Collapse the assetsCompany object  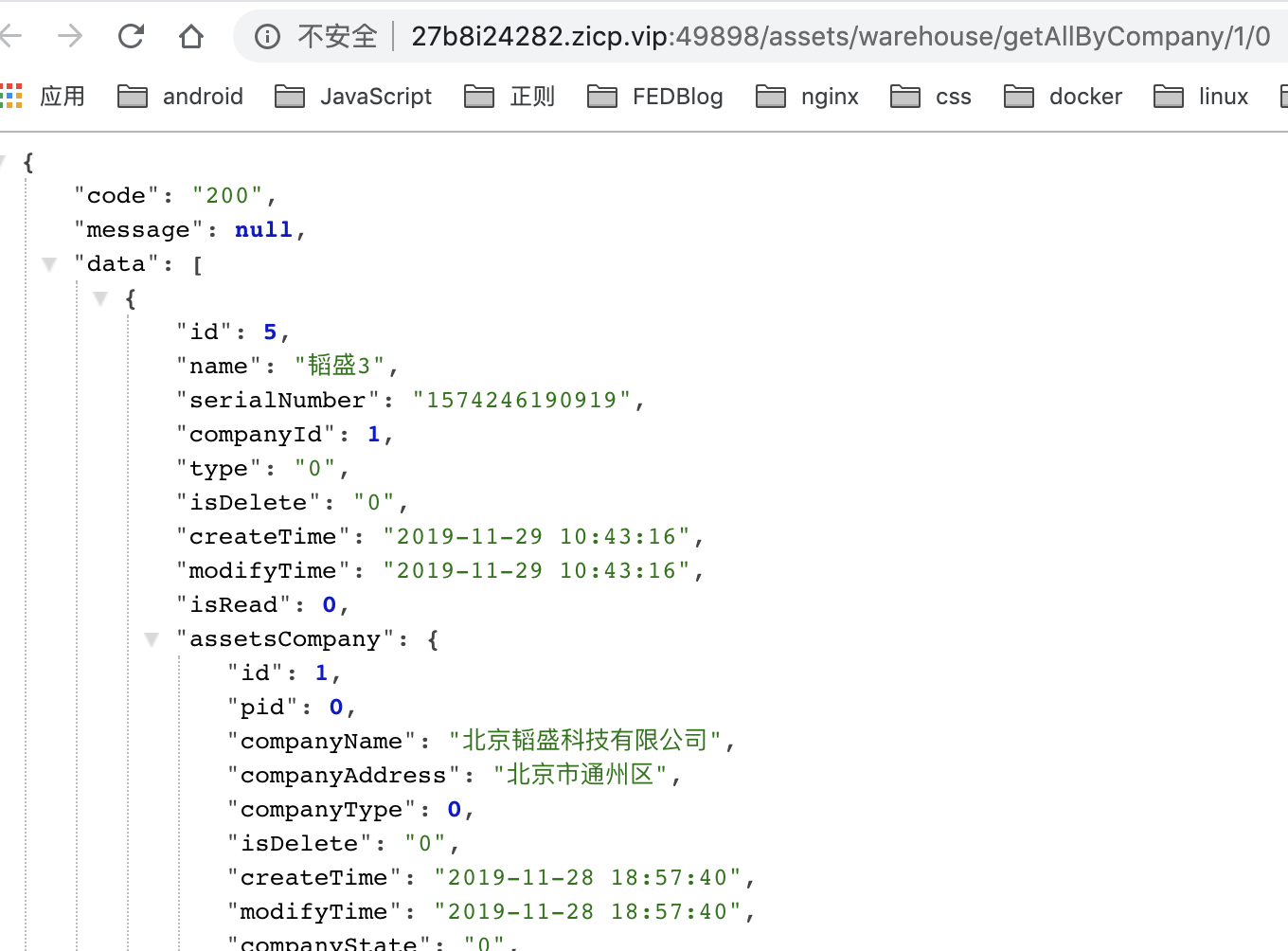(152, 639)
